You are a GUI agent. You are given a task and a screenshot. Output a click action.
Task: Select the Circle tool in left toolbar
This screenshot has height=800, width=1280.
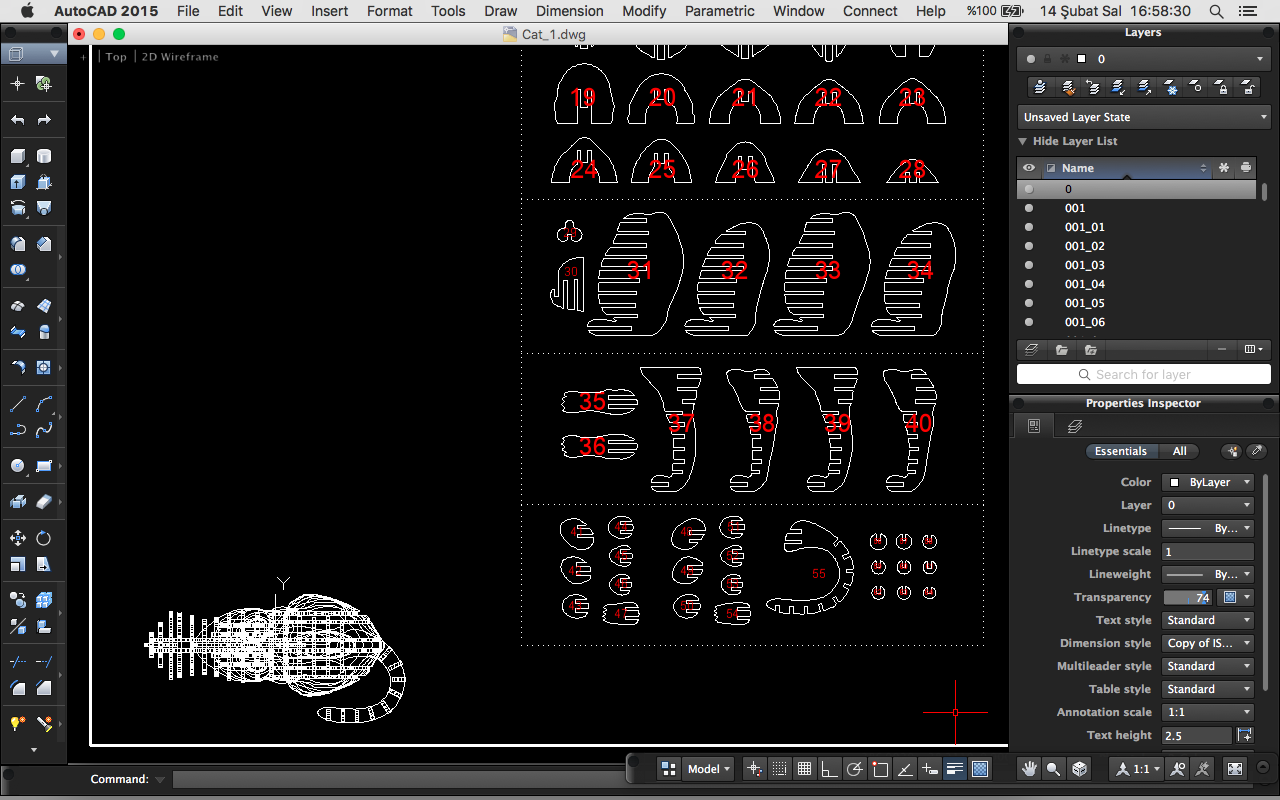[x=18, y=466]
